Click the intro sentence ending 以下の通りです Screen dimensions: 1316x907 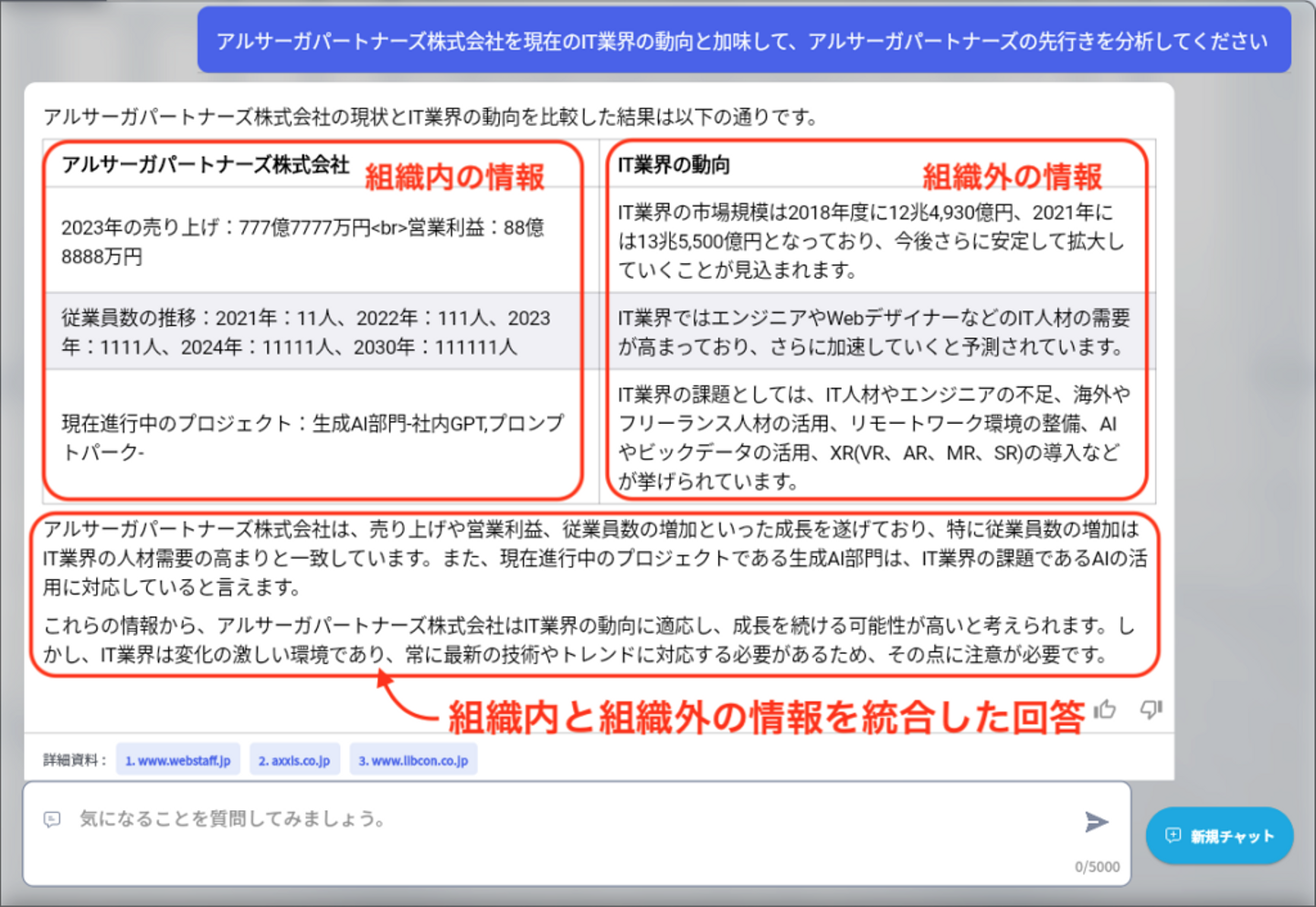430,117
